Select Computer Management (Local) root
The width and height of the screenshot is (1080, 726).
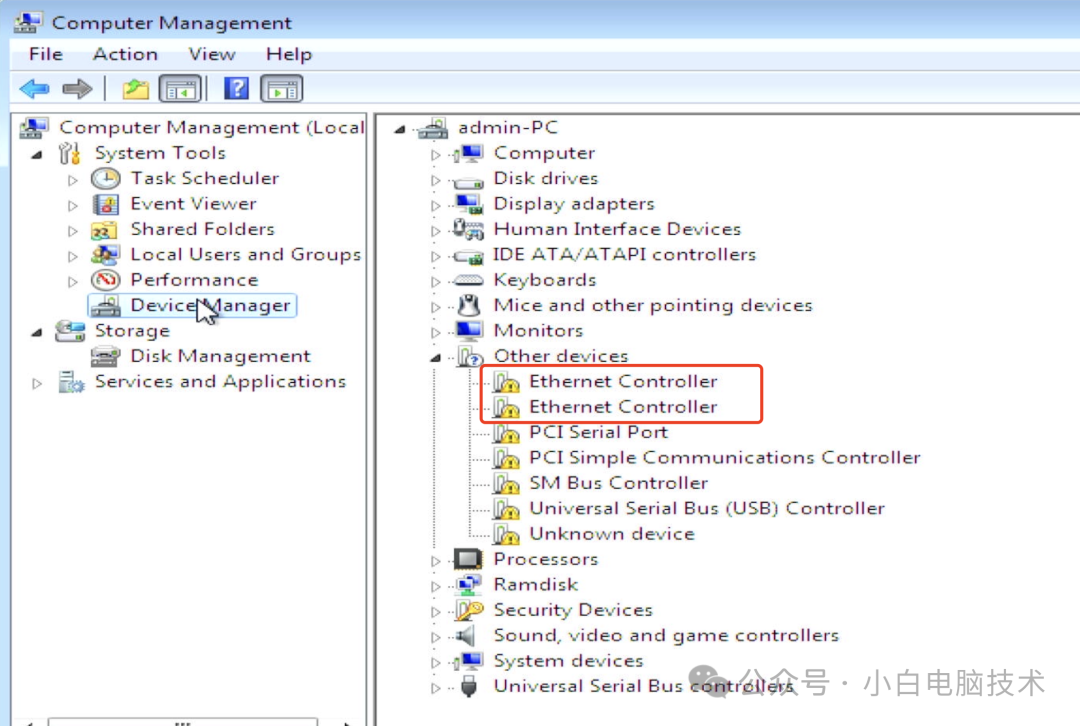tap(211, 127)
